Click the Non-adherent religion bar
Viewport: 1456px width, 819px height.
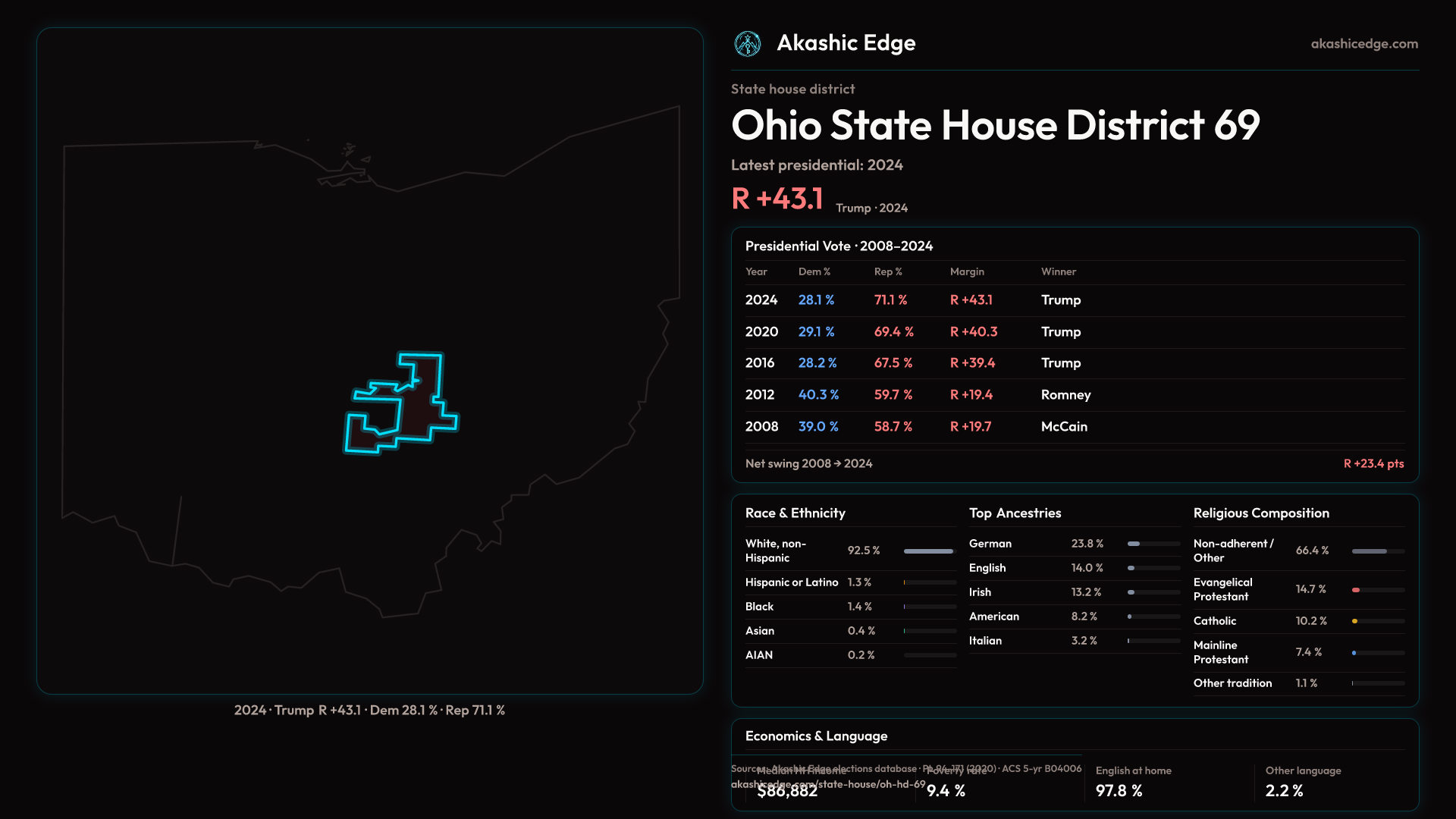pyautogui.click(x=1370, y=551)
